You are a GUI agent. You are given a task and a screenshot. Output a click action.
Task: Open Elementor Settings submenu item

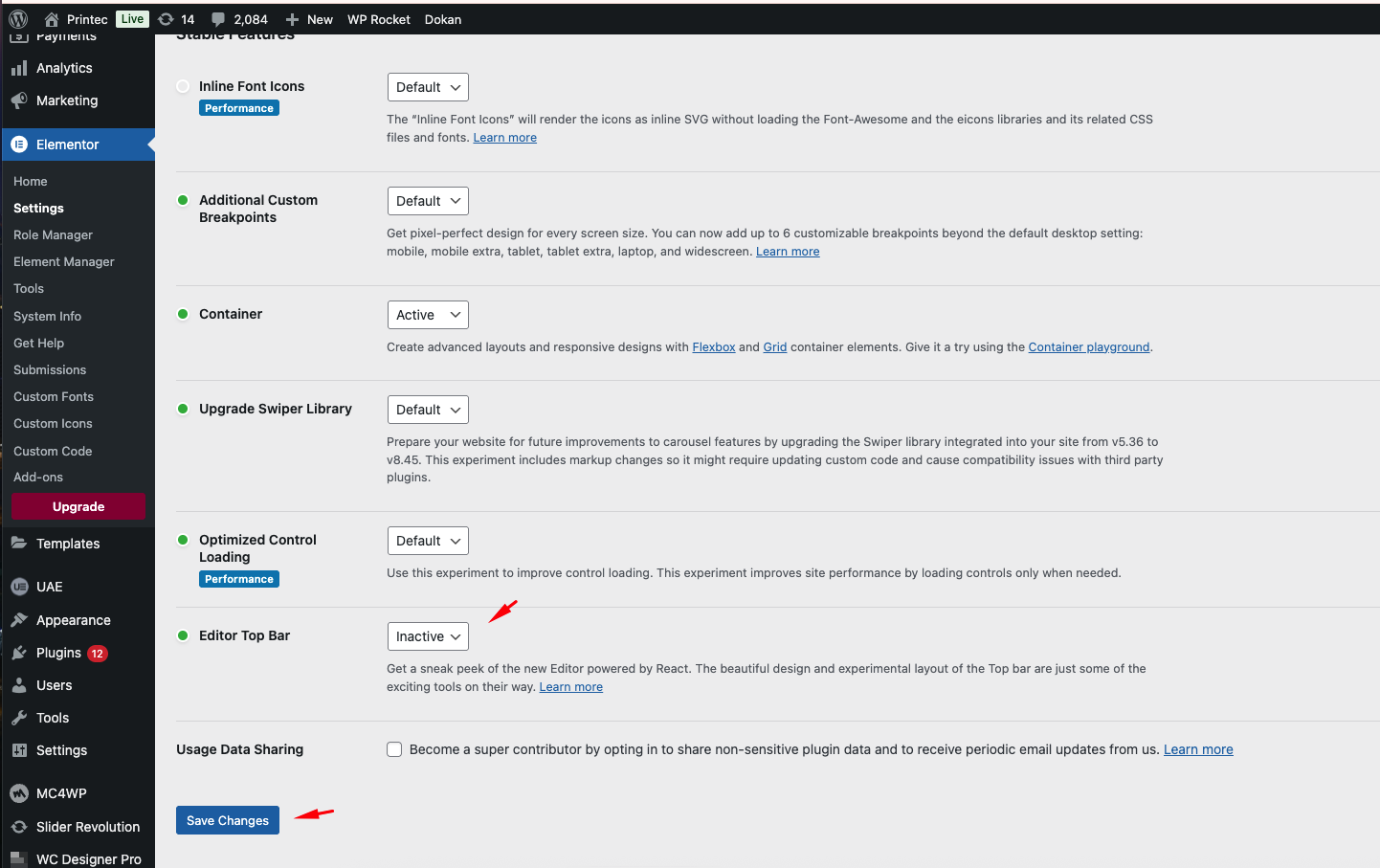38,208
